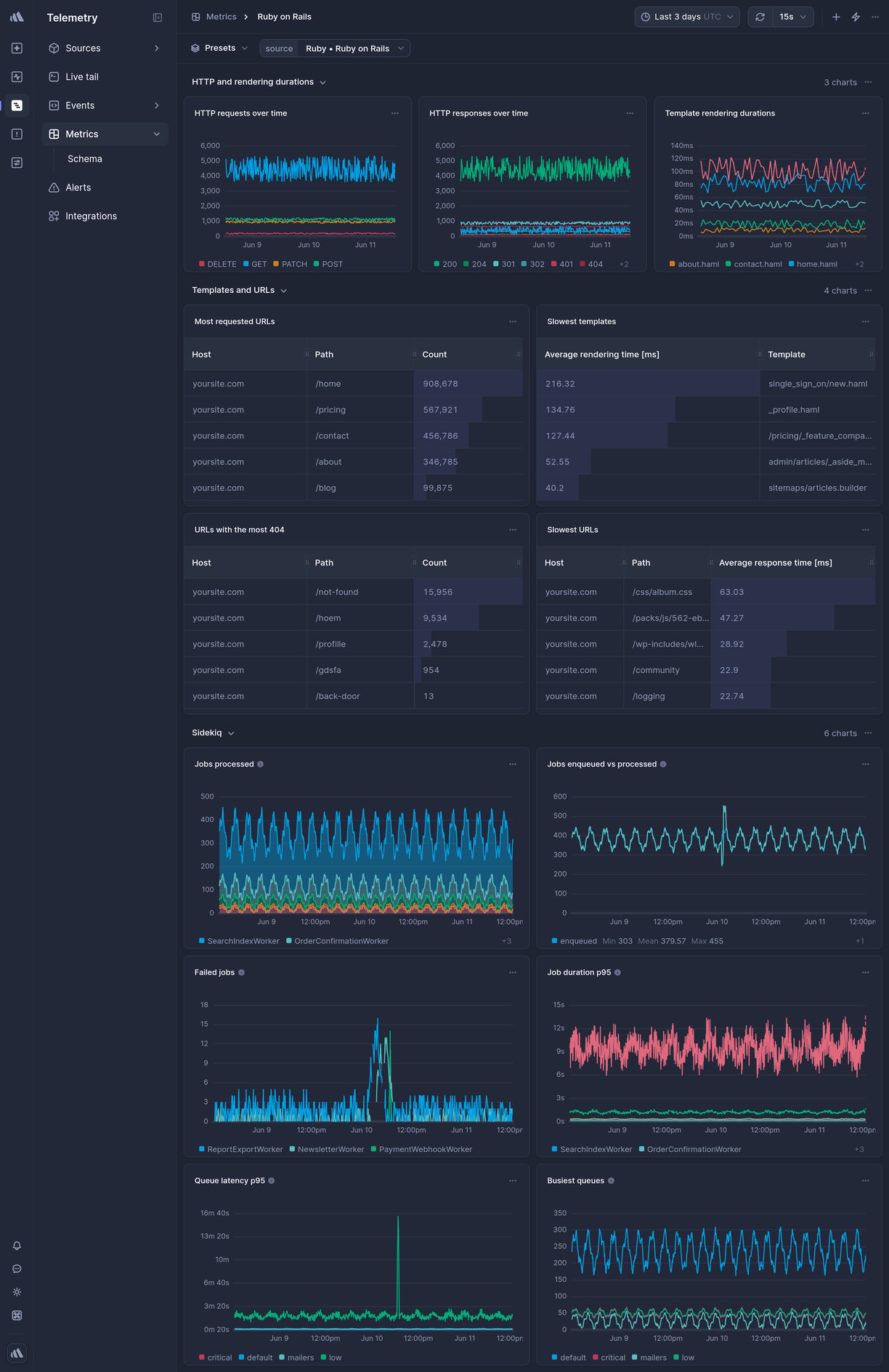889x1372 pixels.
Task: Click the 15,956 count bar cell
Action: coord(468,592)
